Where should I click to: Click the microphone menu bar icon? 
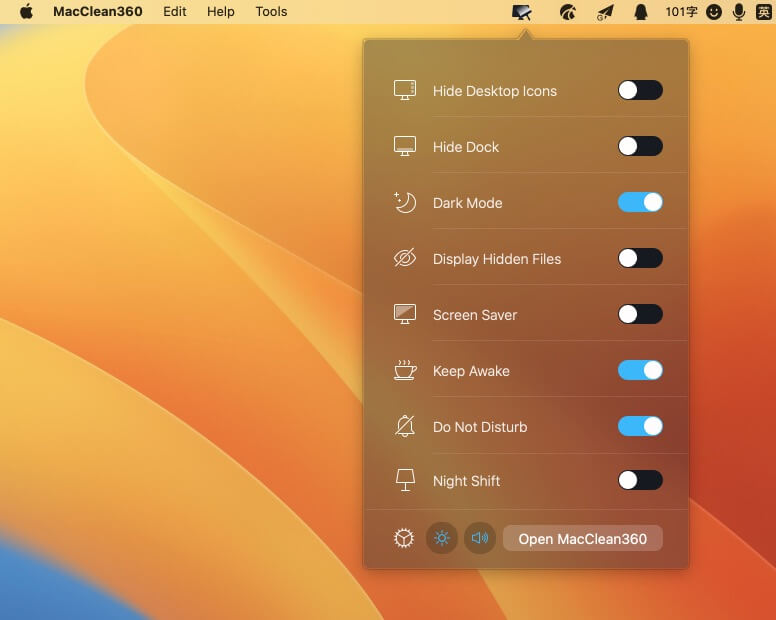coord(739,12)
